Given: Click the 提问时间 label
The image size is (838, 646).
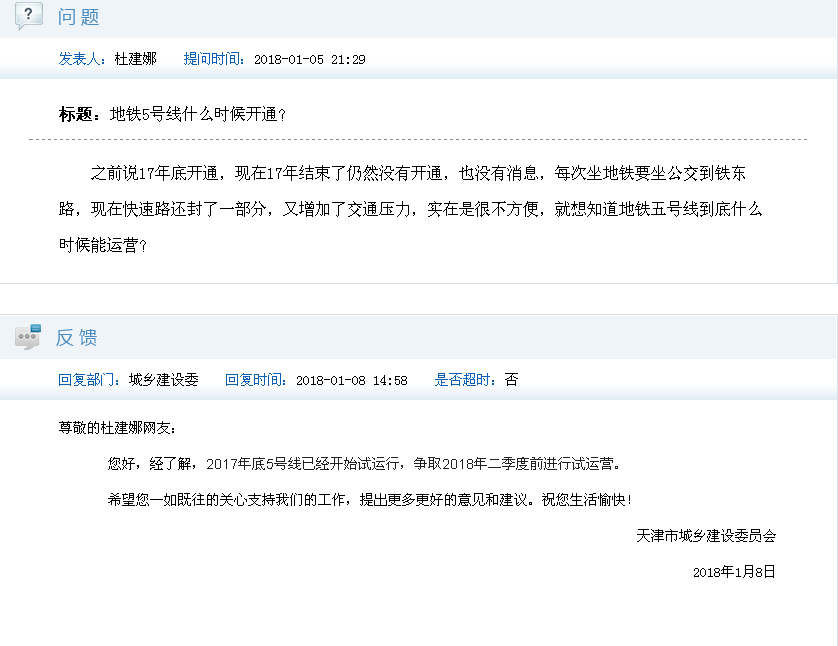Looking at the screenshot, I should [214, 59].
